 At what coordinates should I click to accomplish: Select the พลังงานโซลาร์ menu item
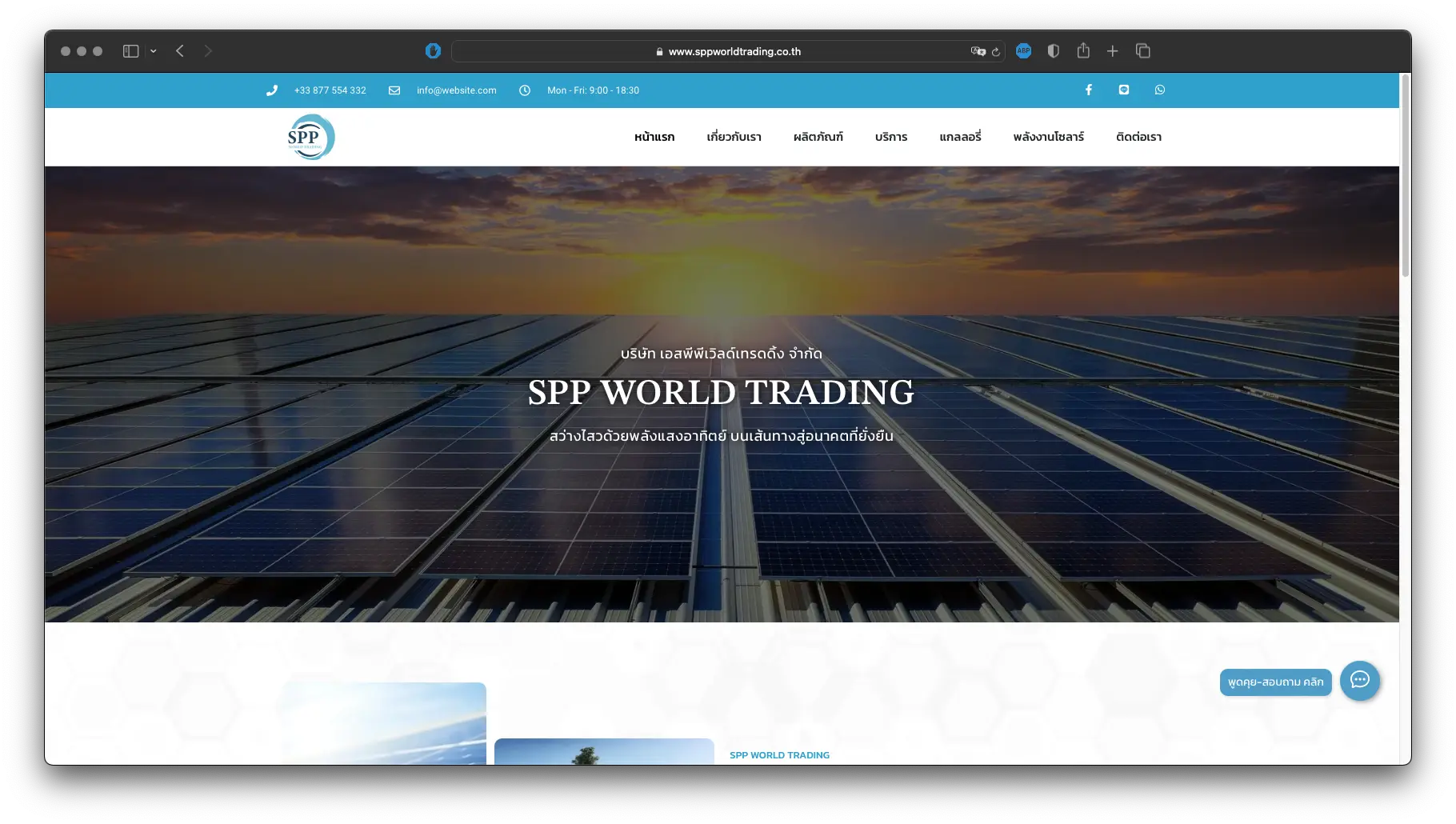(1048, 137)
